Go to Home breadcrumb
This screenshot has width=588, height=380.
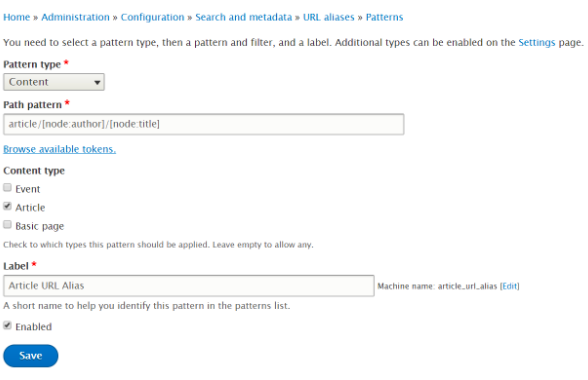16,17
